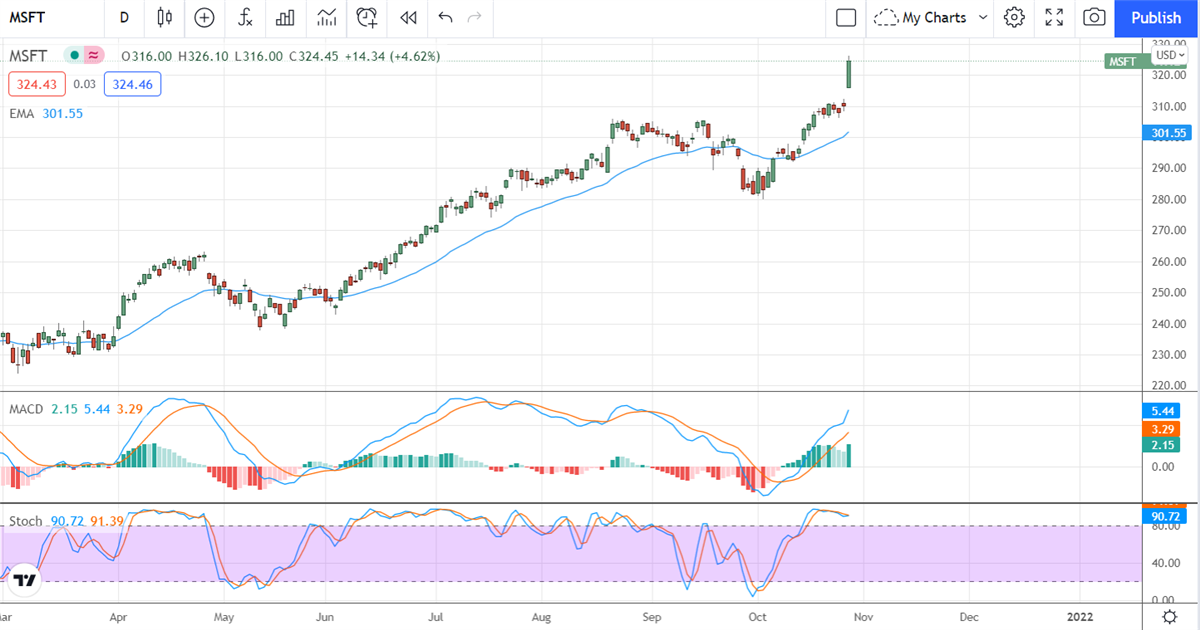The image size is (1200, 630).
Task: Open financials bar chart icon
Action: pyautogui.click(x=285, y=17)
